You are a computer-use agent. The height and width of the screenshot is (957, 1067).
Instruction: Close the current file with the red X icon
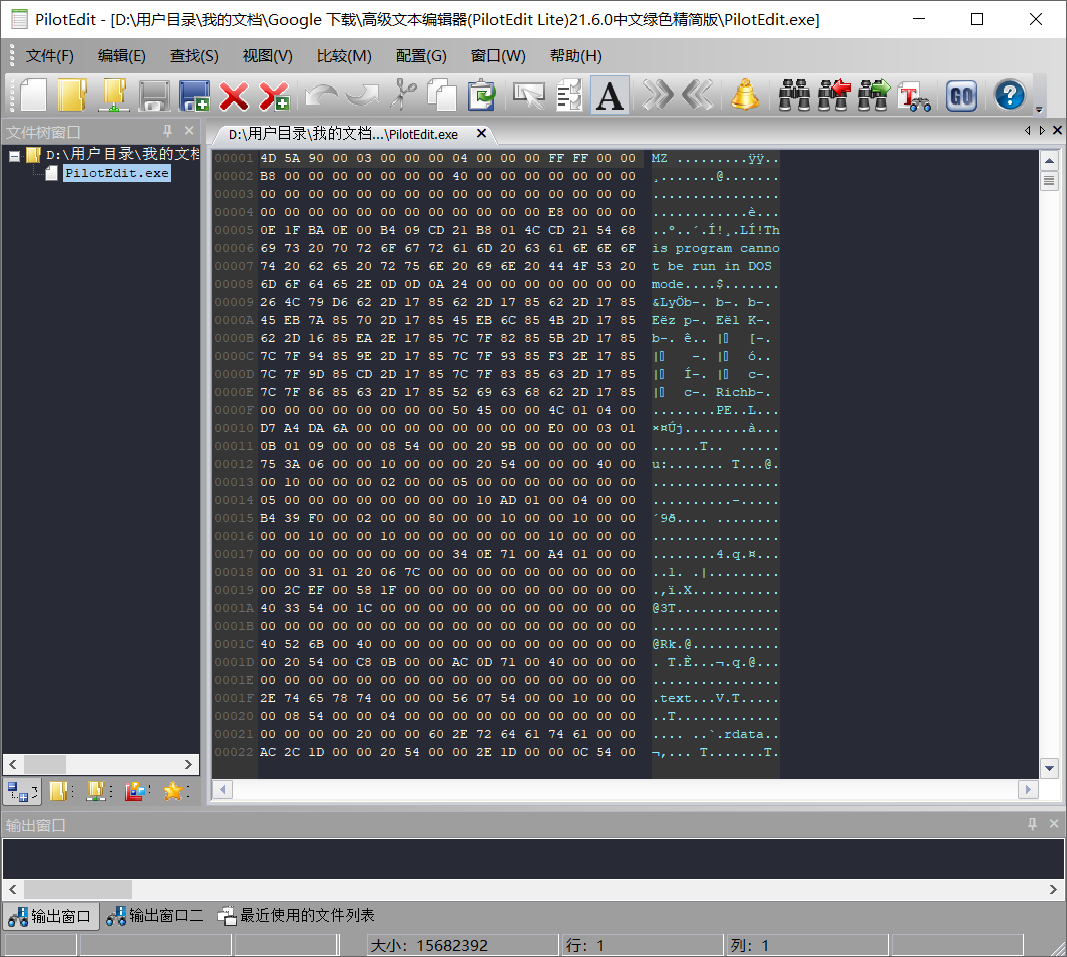click(234, 95)
